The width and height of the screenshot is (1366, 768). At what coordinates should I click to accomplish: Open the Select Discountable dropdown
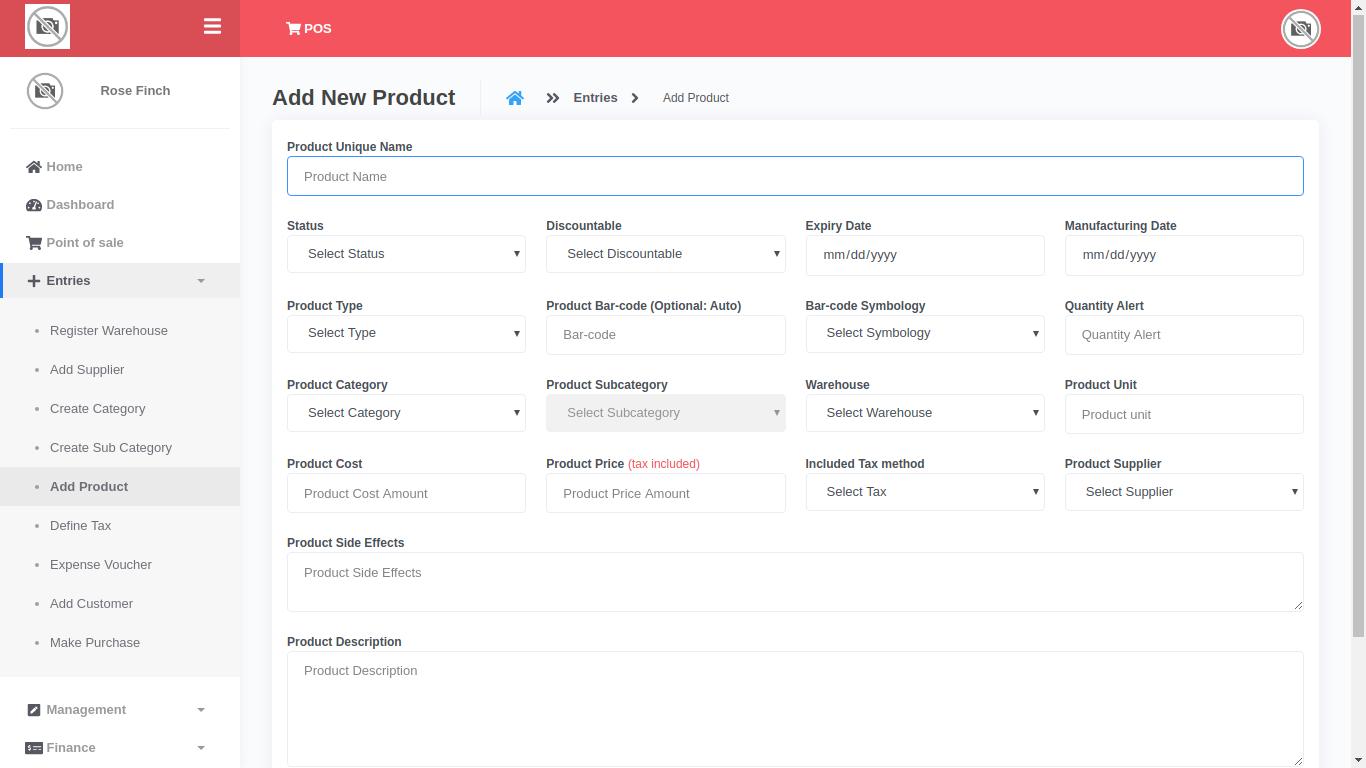(x=665, y=254)
